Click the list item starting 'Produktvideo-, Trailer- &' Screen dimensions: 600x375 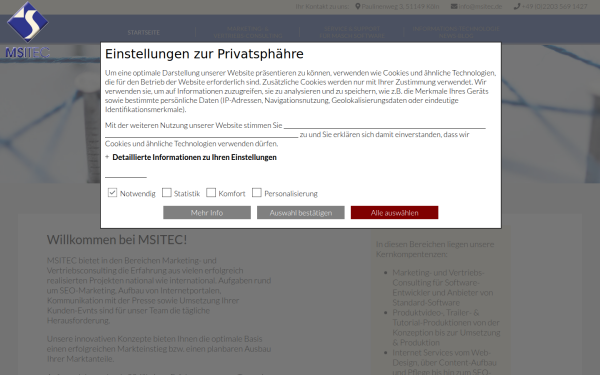coord(446,327)
